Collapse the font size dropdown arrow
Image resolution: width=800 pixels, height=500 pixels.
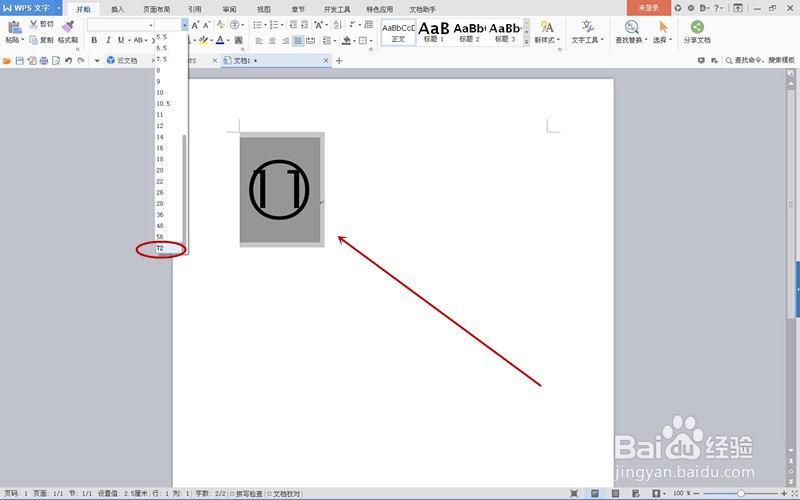click(x=184, y=24)
